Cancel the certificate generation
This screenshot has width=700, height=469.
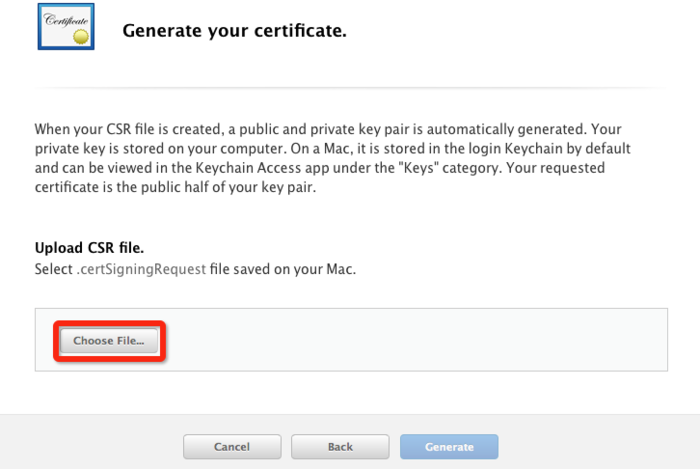tap(231, 446)
